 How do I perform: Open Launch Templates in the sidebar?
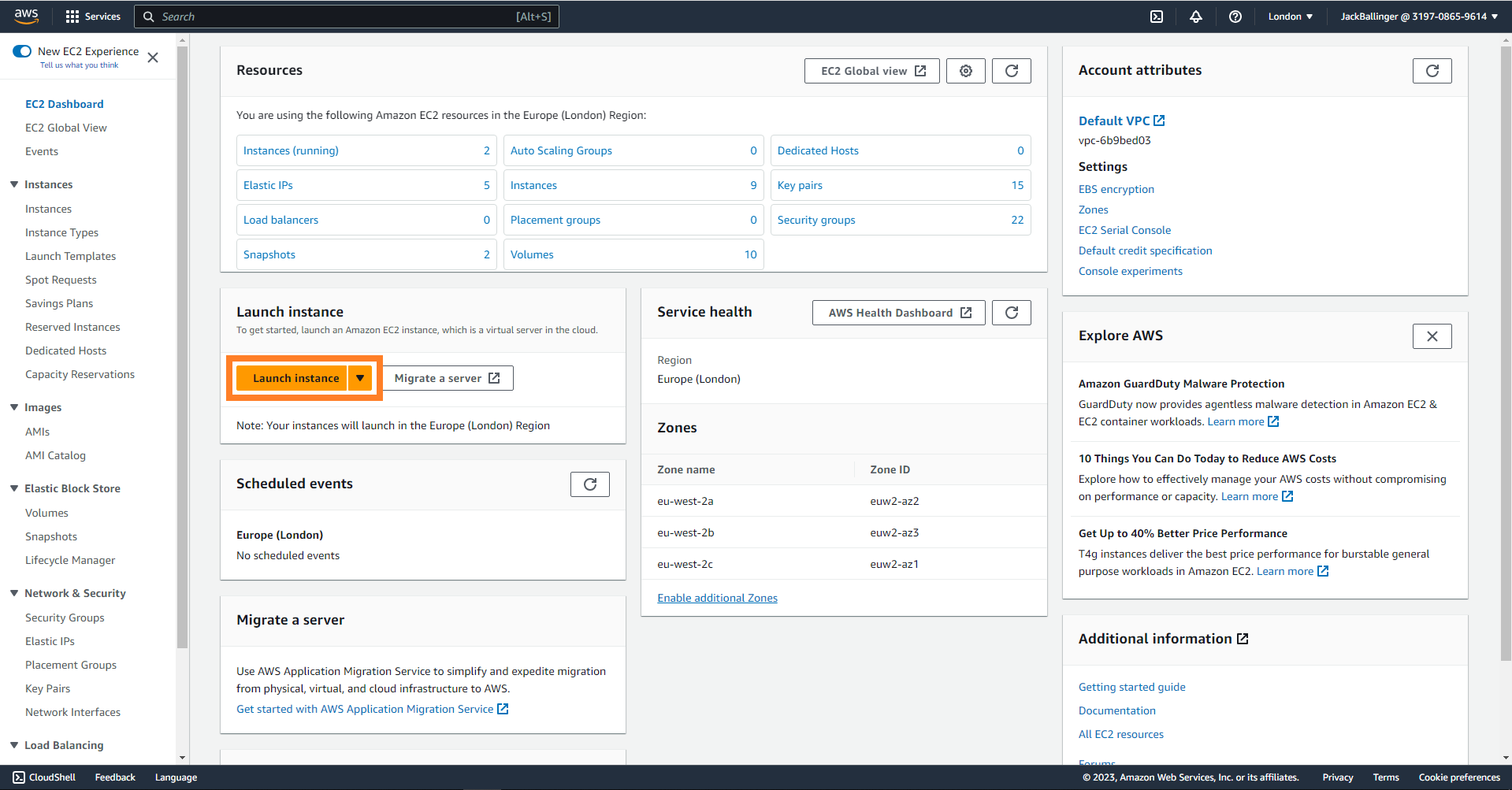point(70,256)
